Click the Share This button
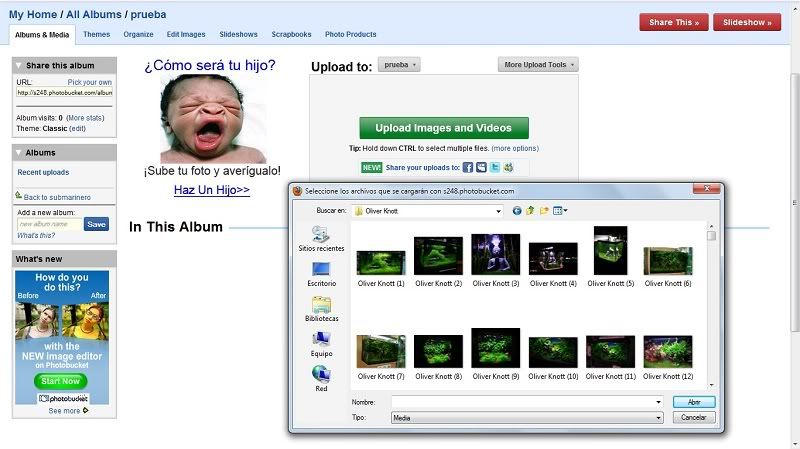The image size is (800, 449). (674, 22)
